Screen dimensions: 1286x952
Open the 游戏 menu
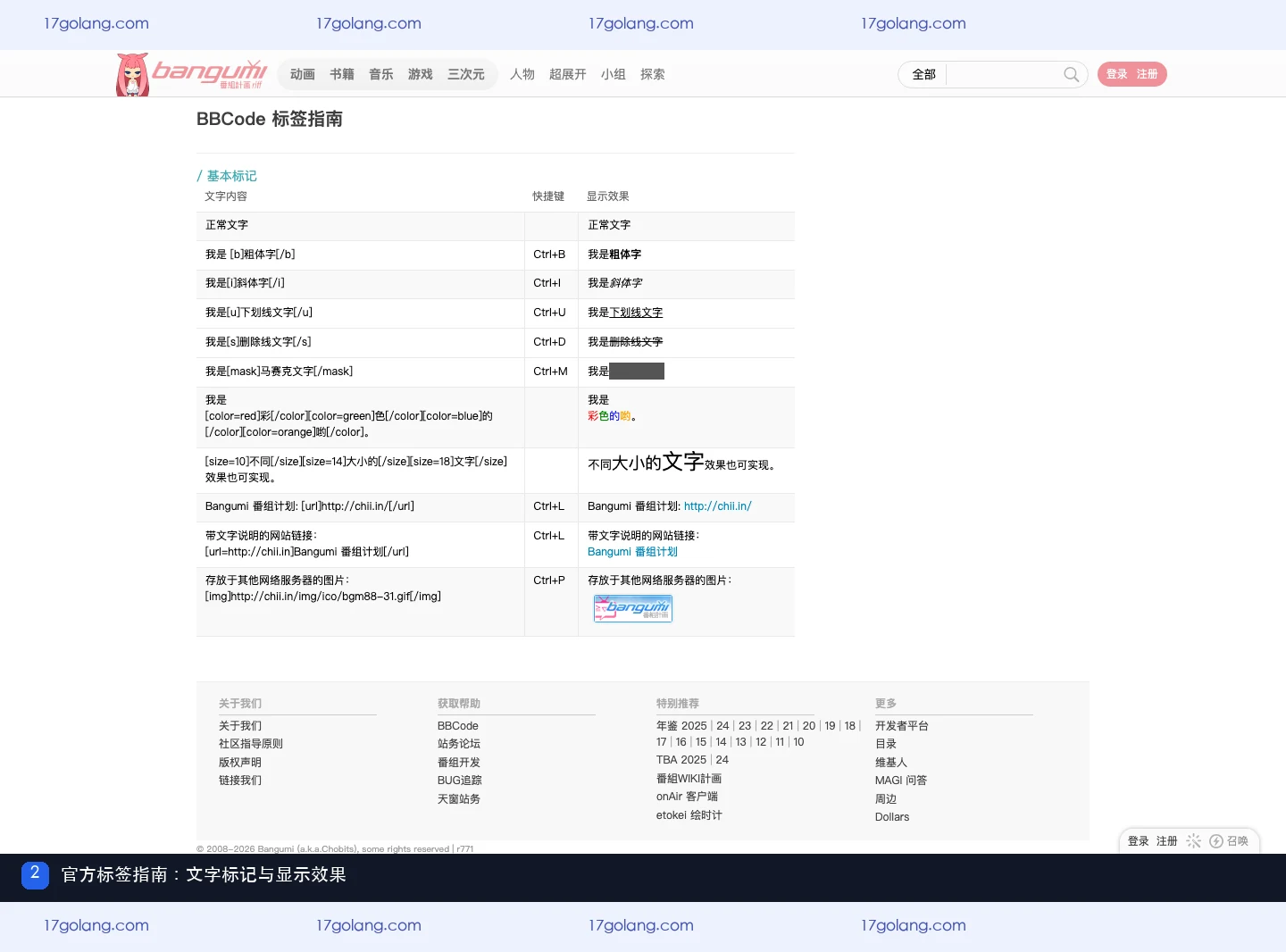coord(421,74)
